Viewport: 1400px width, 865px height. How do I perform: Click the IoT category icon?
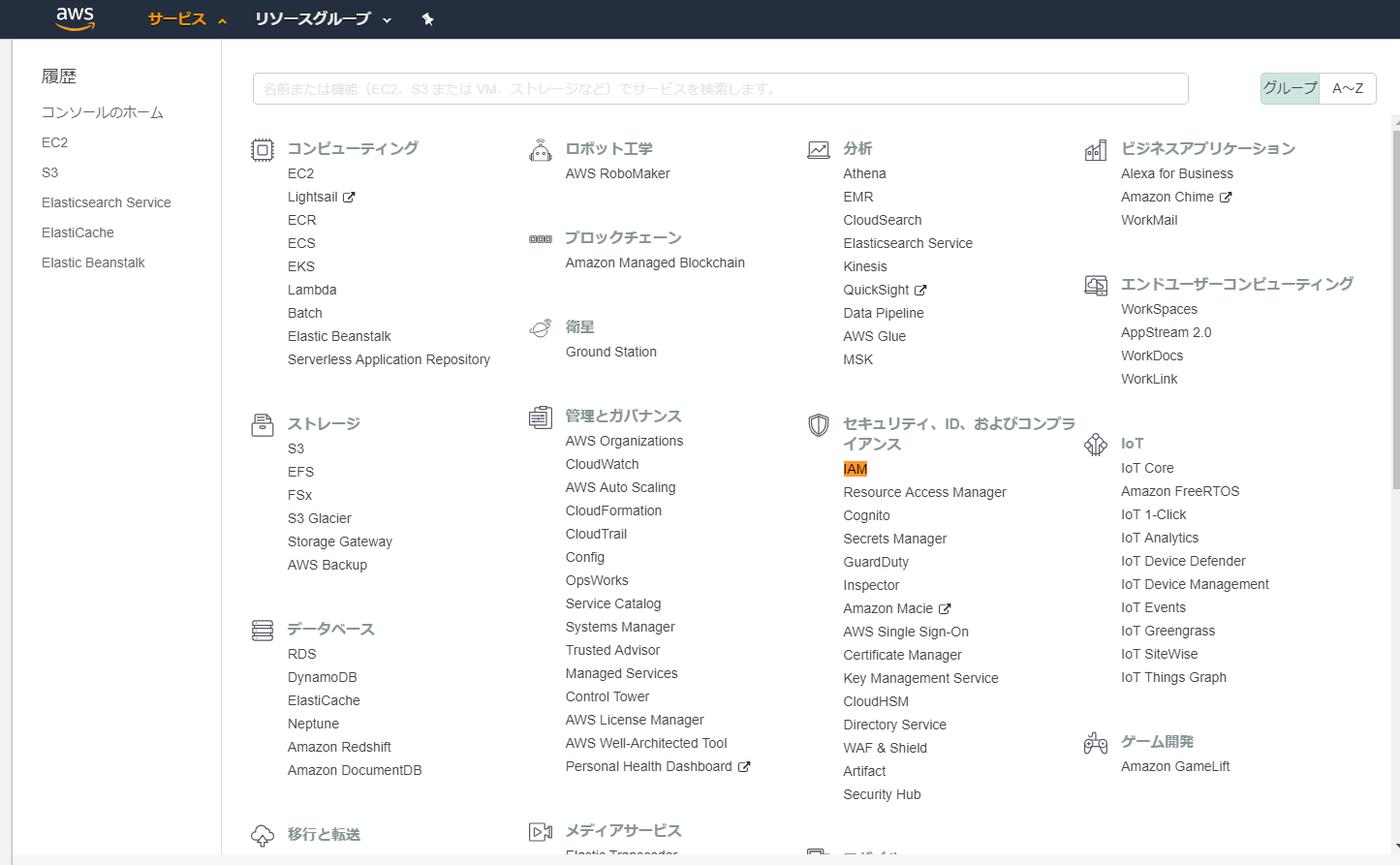1096,444
